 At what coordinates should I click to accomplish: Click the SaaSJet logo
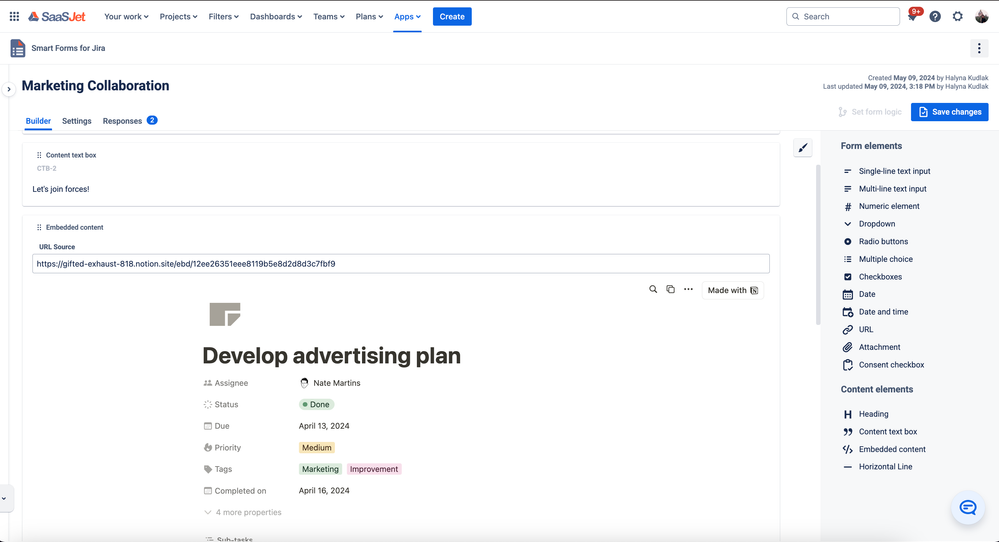(x=57, y=17)
